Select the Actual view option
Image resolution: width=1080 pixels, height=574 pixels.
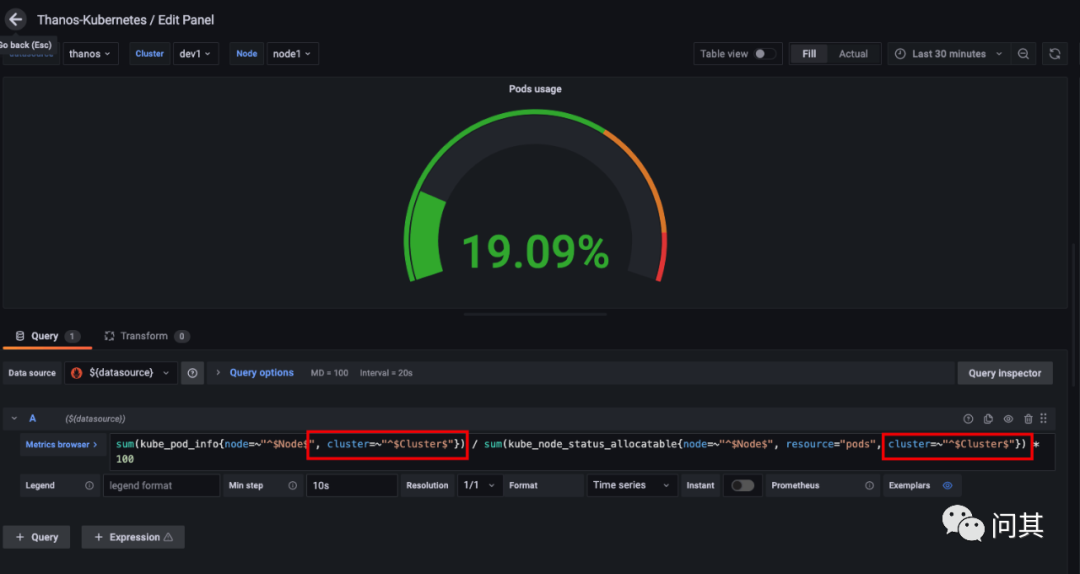[852, 54]
